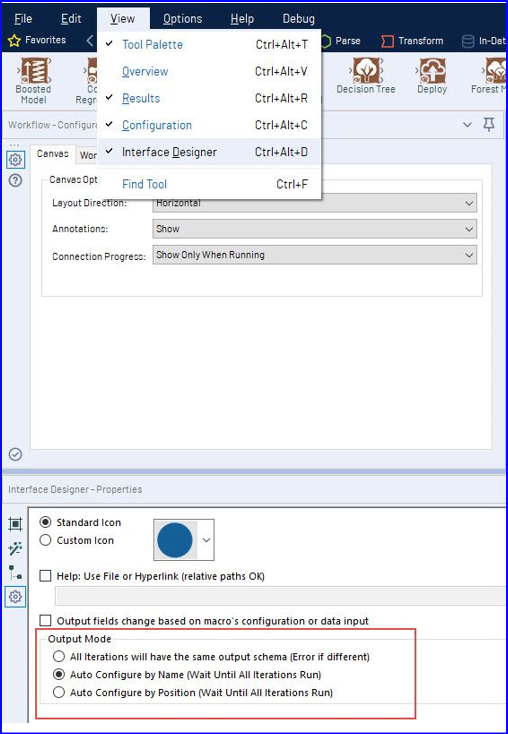
Task: Select the Custom Icon radio button
Action: (45, 540)
